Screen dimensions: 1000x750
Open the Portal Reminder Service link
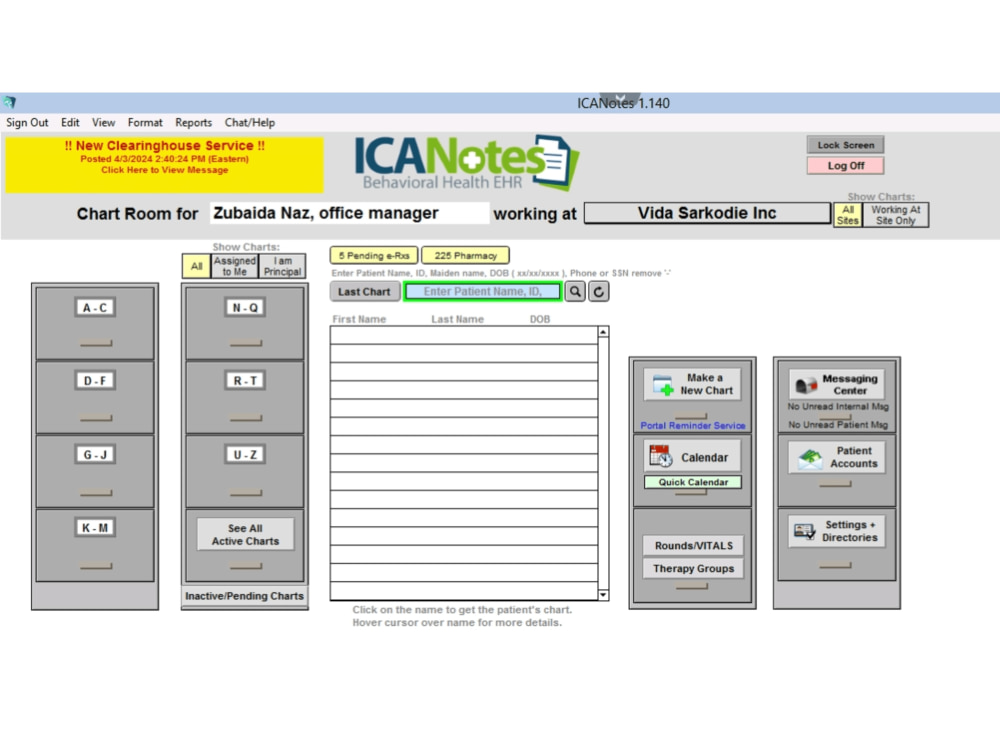click(x=693, y=425)
